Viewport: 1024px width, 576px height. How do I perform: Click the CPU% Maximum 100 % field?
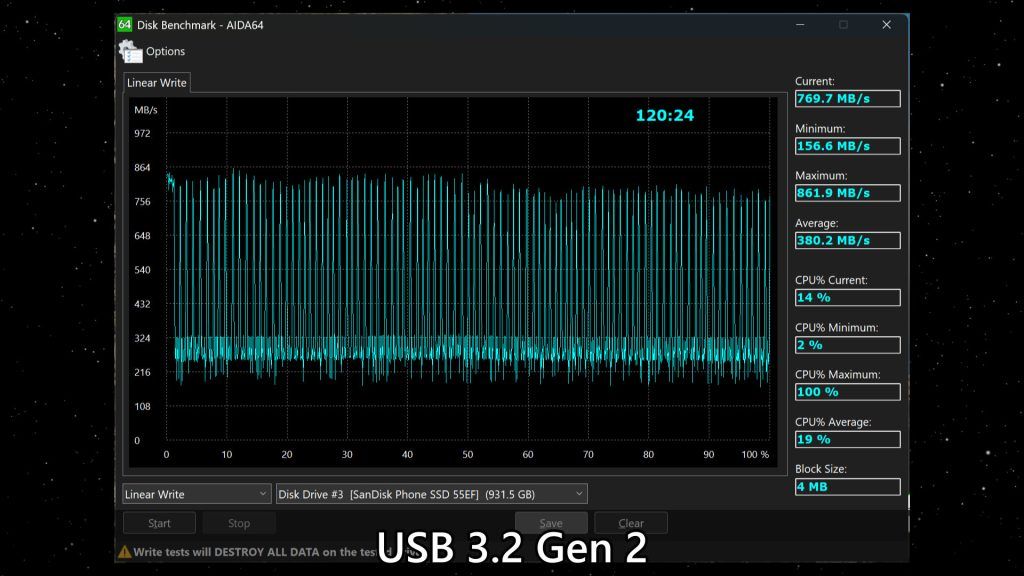tap(848, 392)
